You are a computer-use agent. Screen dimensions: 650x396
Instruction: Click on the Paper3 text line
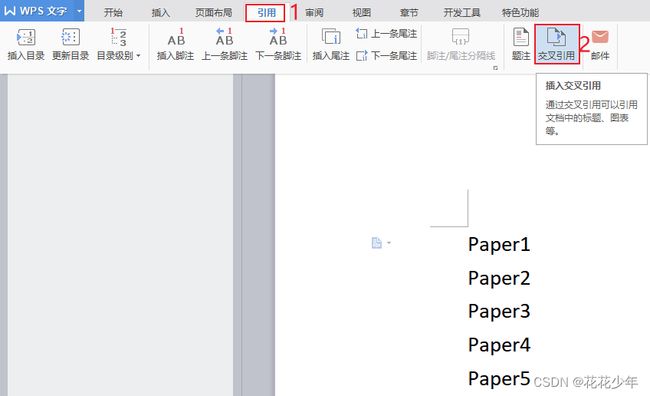499,311
